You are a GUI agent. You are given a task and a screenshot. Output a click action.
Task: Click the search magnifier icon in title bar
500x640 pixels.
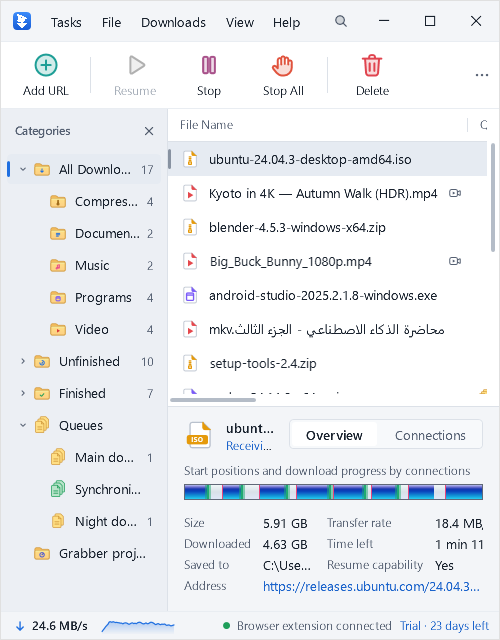341,21
